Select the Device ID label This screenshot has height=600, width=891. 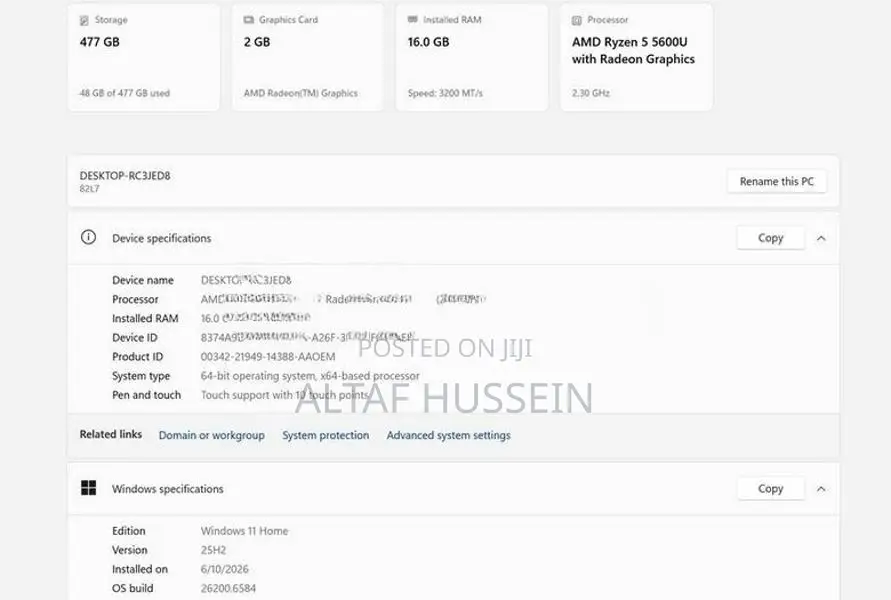(135, 338)
